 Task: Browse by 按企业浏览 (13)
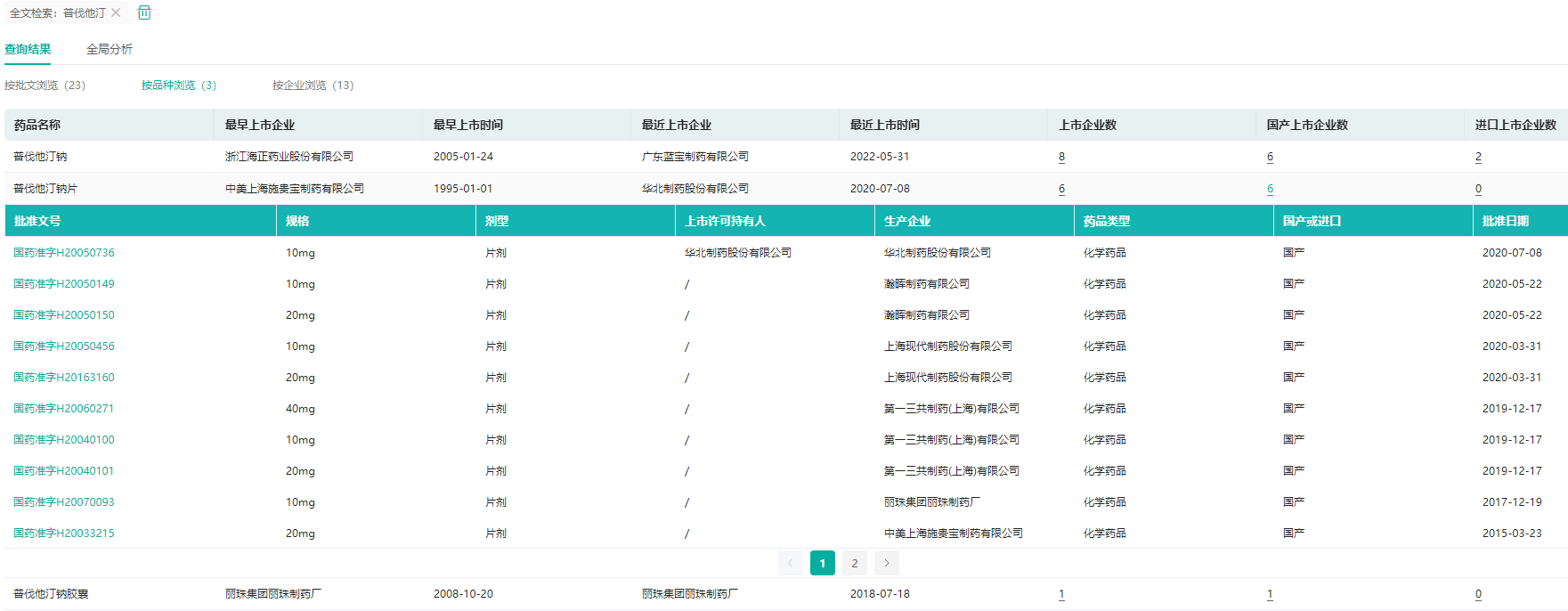313,86
